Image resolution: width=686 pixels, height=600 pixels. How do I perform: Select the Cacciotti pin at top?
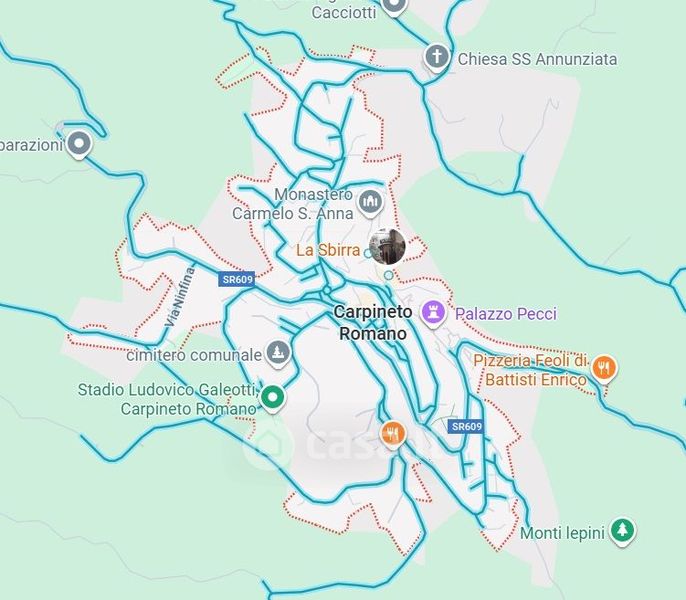394,4
